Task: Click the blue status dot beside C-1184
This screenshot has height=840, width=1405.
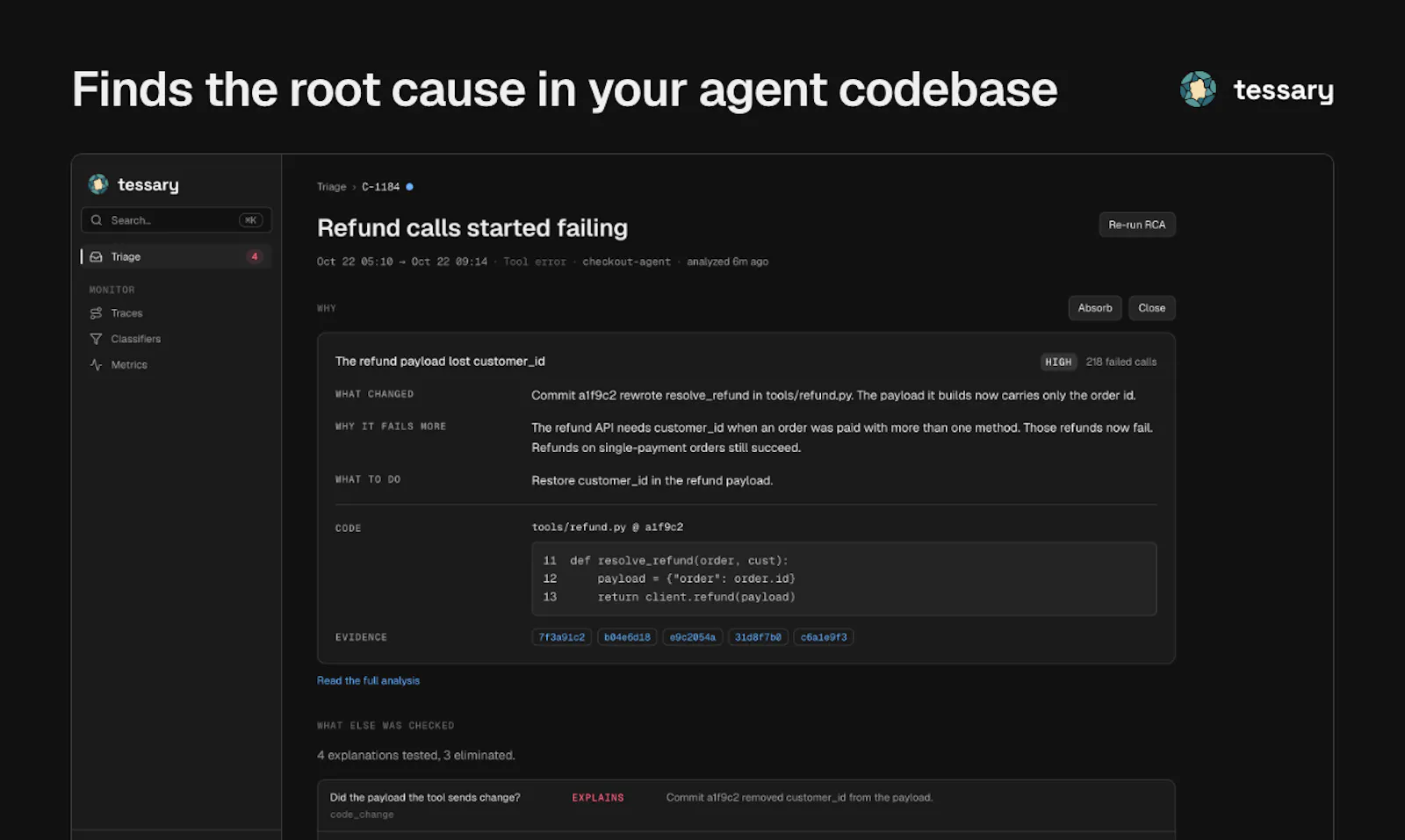Action: (409, 187)
